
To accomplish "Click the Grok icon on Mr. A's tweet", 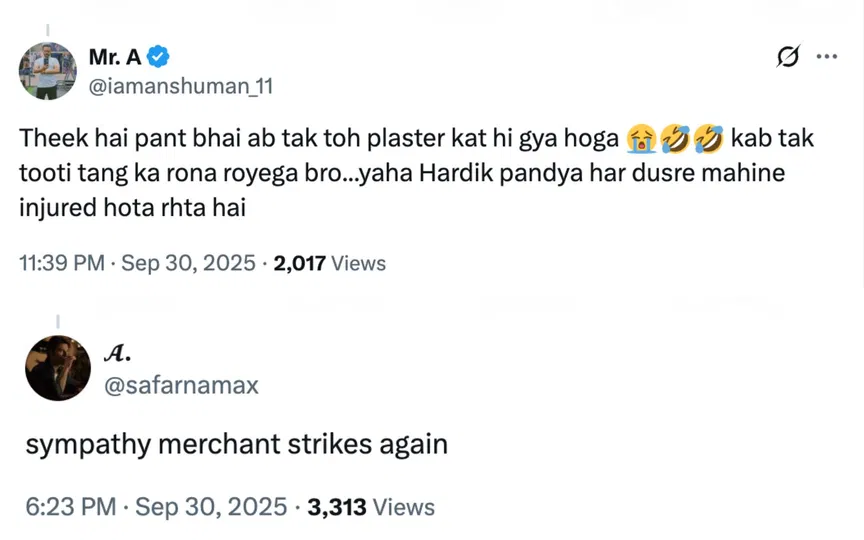I will pyautogui.click(x=789, y=57).
